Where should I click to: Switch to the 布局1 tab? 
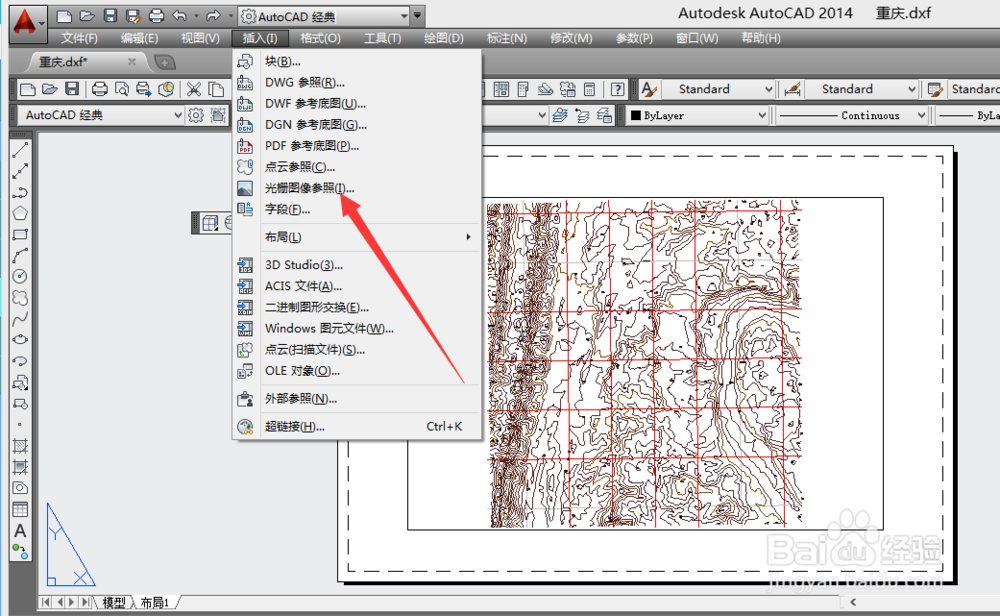coord(154,603)
